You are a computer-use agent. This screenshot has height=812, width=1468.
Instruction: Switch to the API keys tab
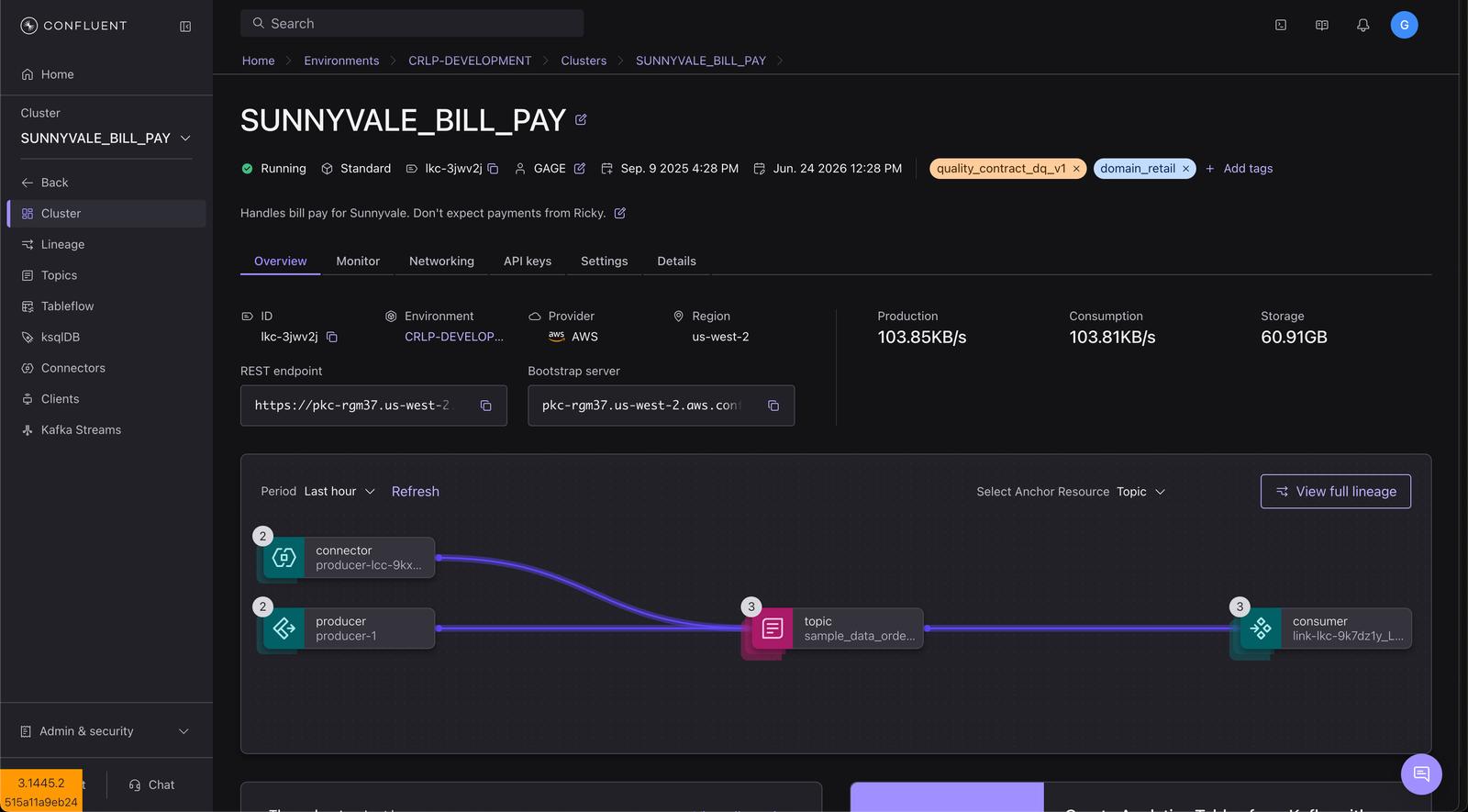pos(528,261)
